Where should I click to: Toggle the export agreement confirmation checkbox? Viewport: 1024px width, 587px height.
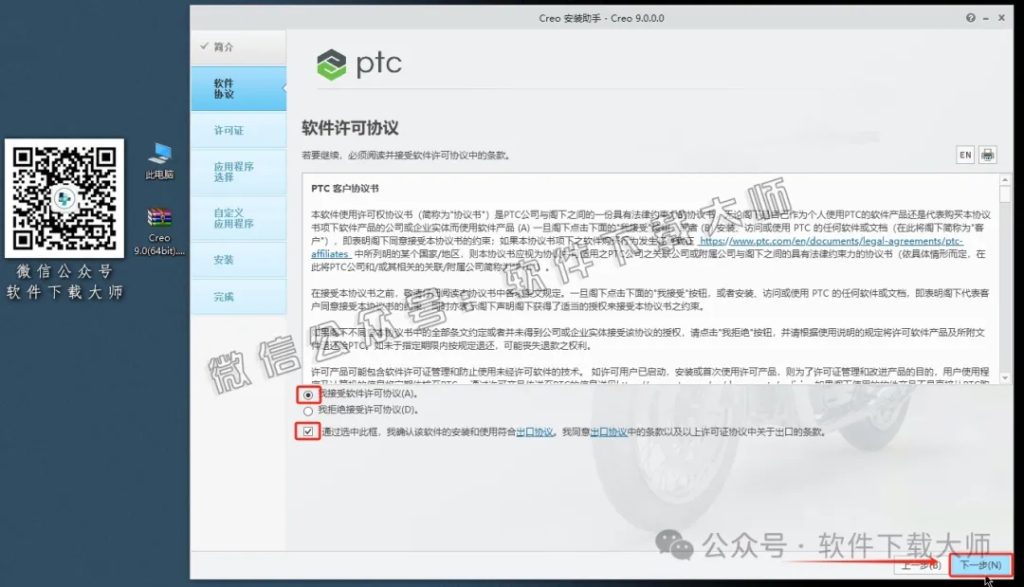(x=308, y=432)
